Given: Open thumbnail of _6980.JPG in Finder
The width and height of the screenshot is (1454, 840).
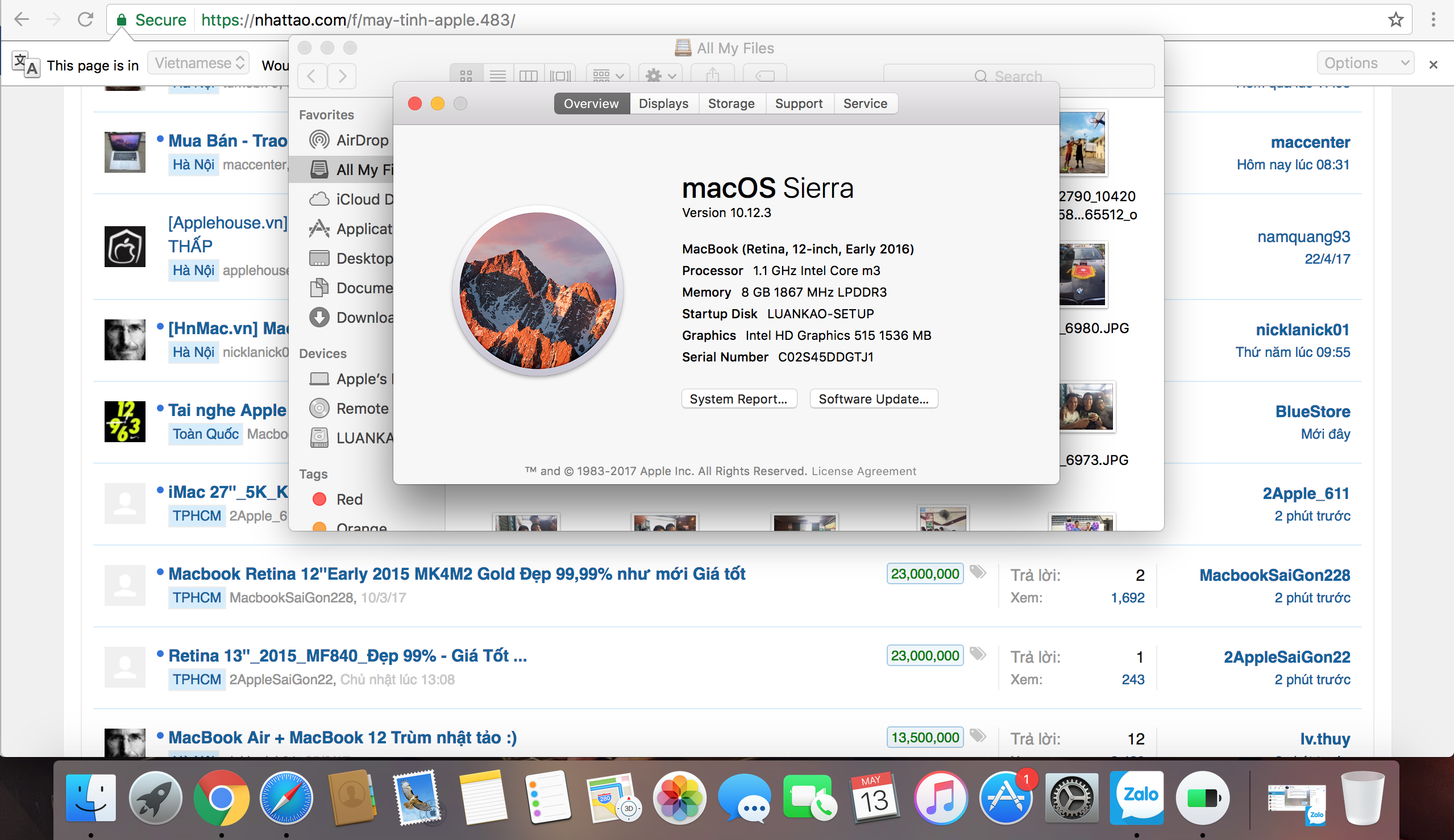Looking at the screenshot, I should pyautogui.click(x=1082, y=274).
